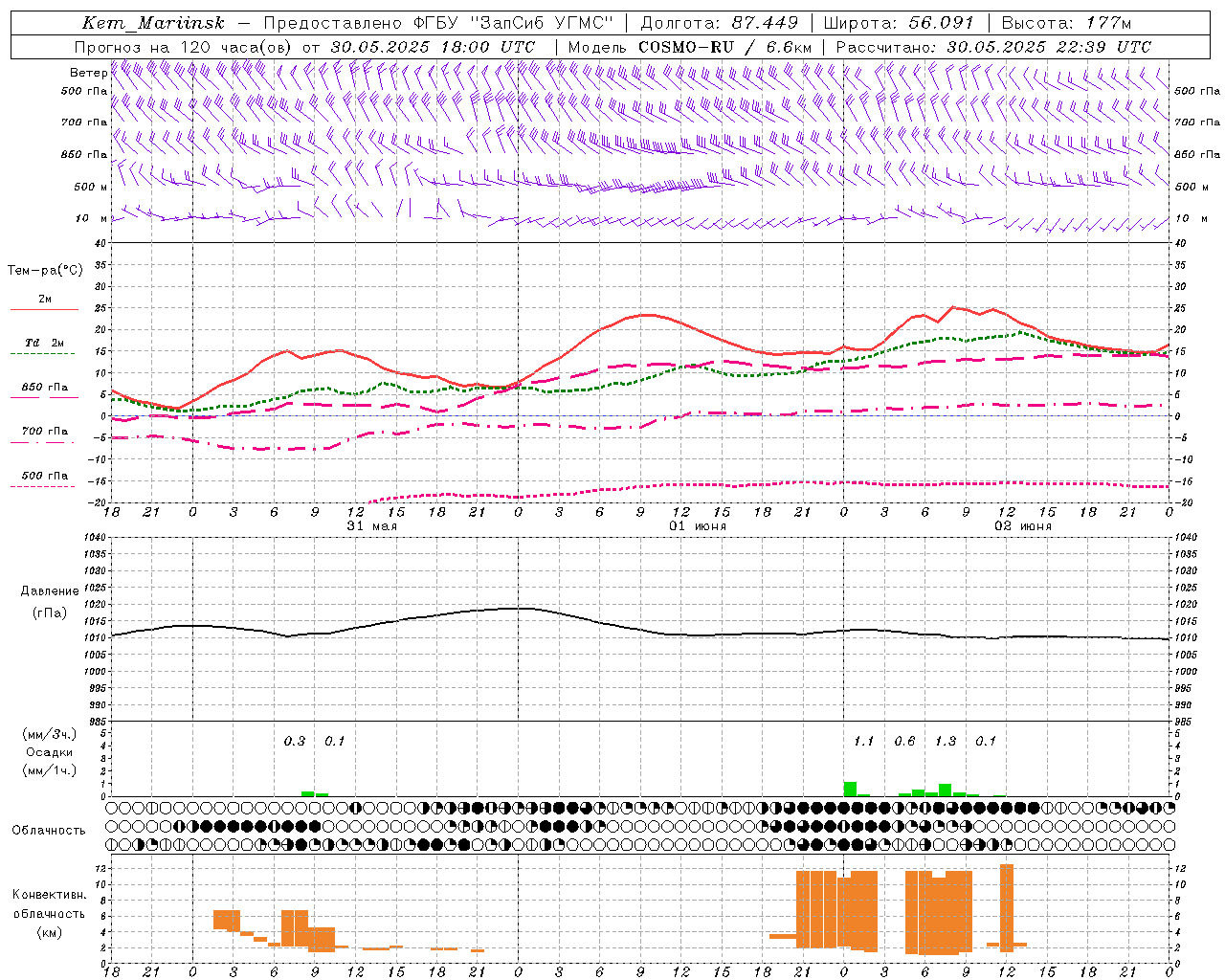Click "Прогноз на 120 часа(ов)" forecast text
1225x980 pixels.
coord(184,47)
